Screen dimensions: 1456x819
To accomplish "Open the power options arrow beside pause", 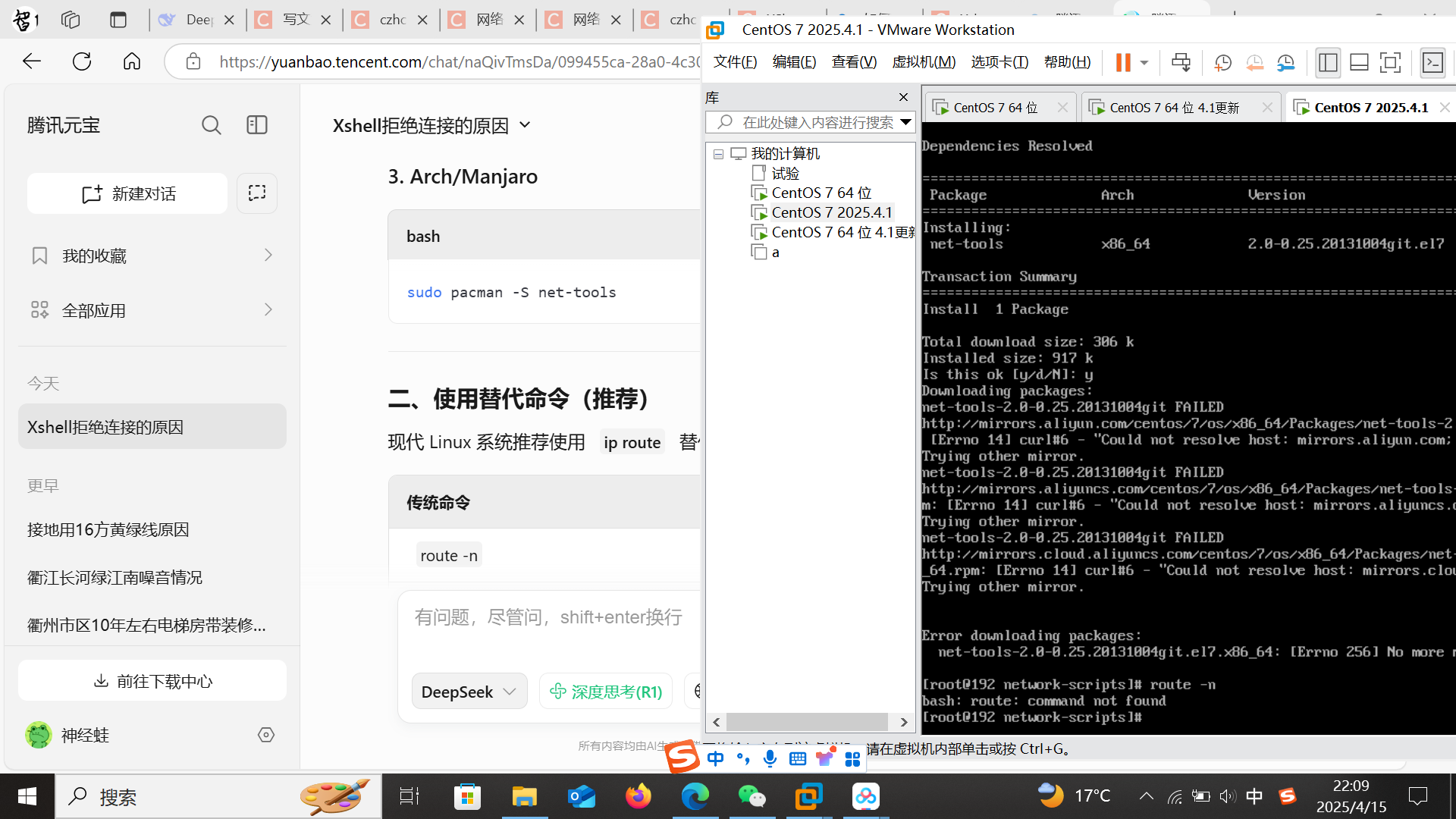I will click(1144, 62).
